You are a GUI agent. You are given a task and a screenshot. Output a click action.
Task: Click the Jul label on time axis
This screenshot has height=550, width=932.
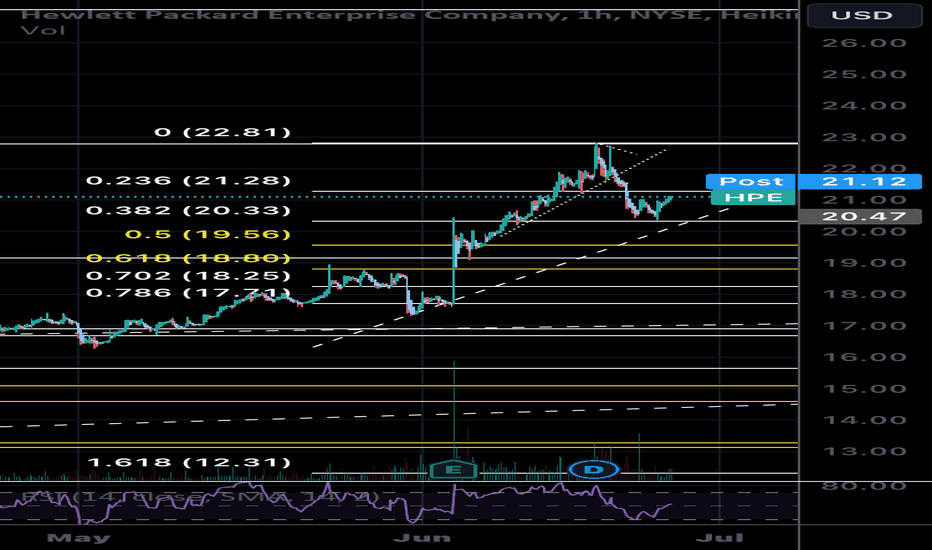tap(720, 538)
